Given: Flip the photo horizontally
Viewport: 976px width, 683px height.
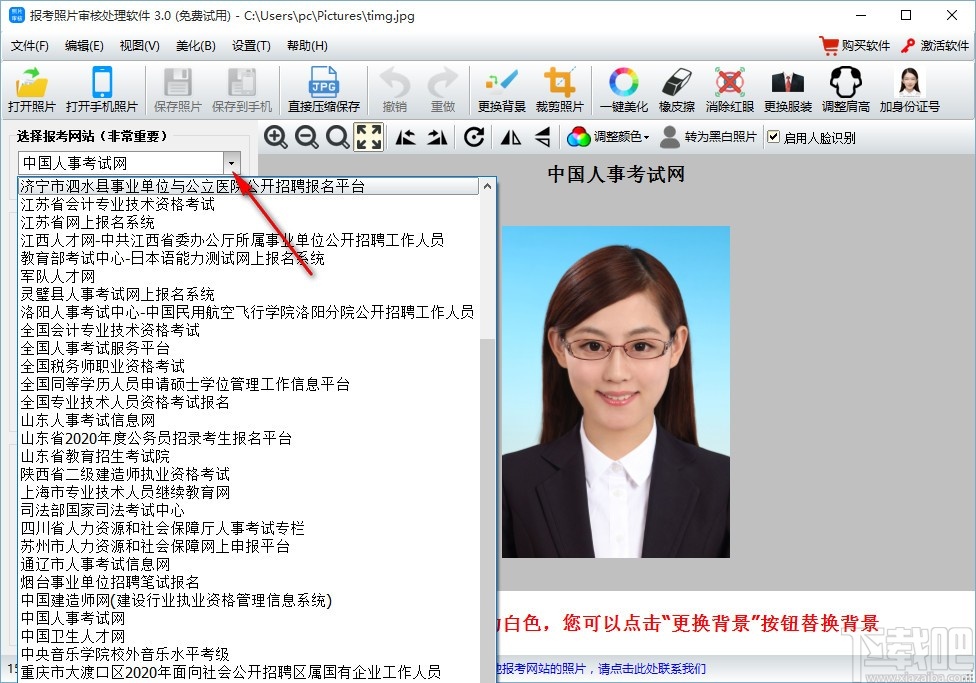Looking at the screenshot, I should (x=511, y=137).
